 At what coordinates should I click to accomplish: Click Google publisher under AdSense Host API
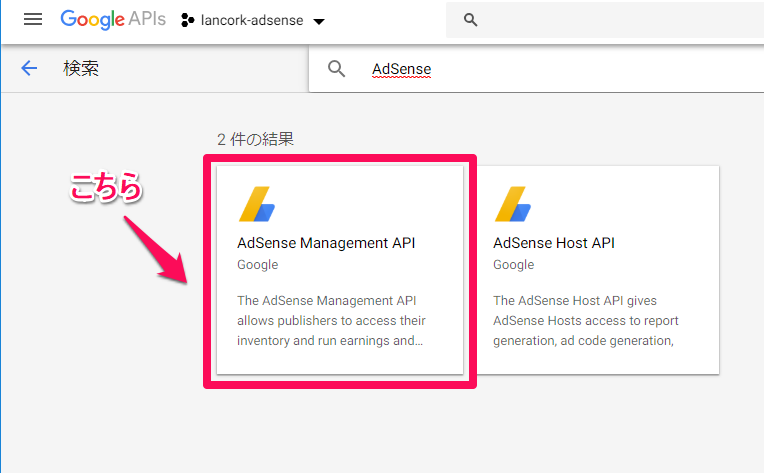(x=514, y=265)
